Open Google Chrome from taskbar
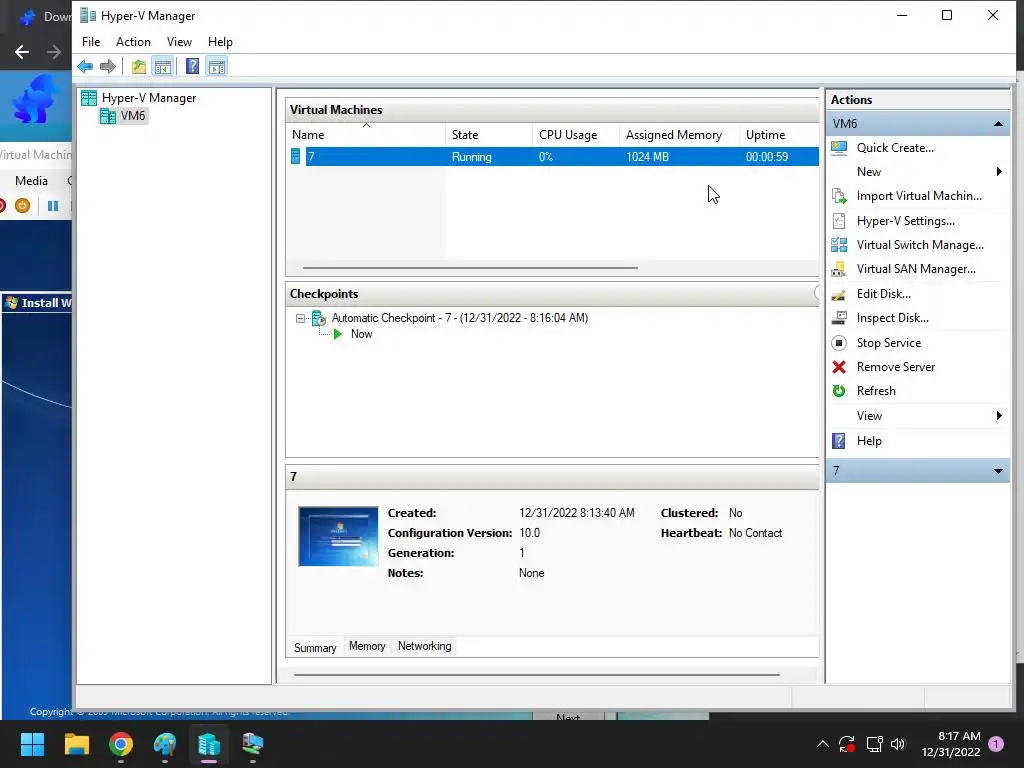This screenshot has height=768, width=1024. tap(121, 744)
